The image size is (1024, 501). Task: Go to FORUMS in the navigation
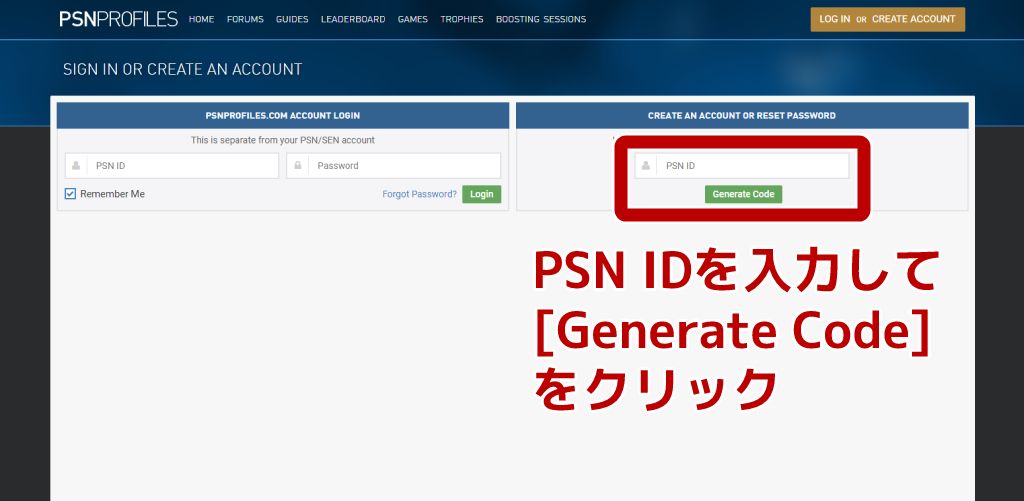(245, 20)
